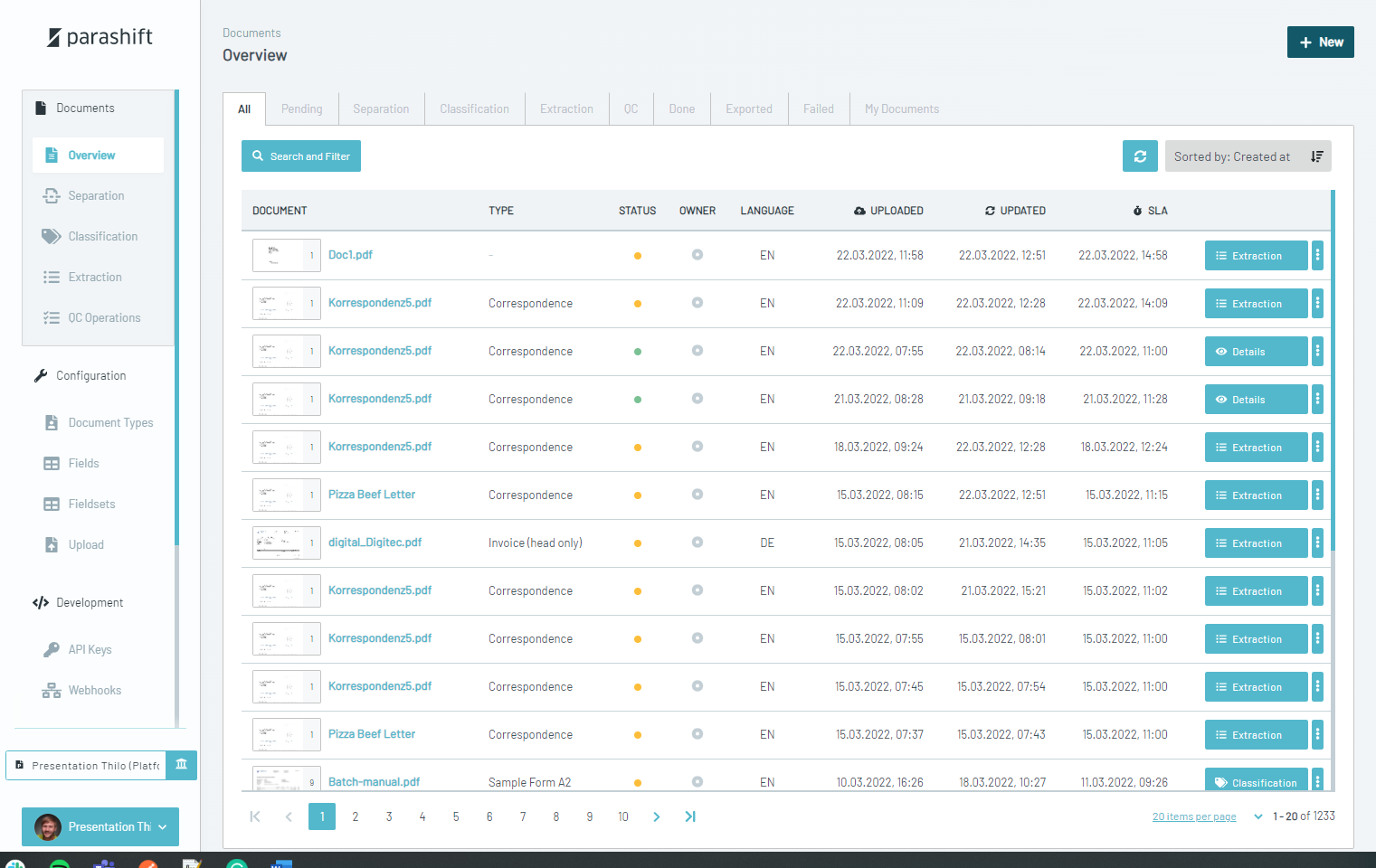Image resolution: width=1376 pixels, height=868 pixels.
Task: Open the Sorted by Created at dropdown
Action: [1248, 156]
